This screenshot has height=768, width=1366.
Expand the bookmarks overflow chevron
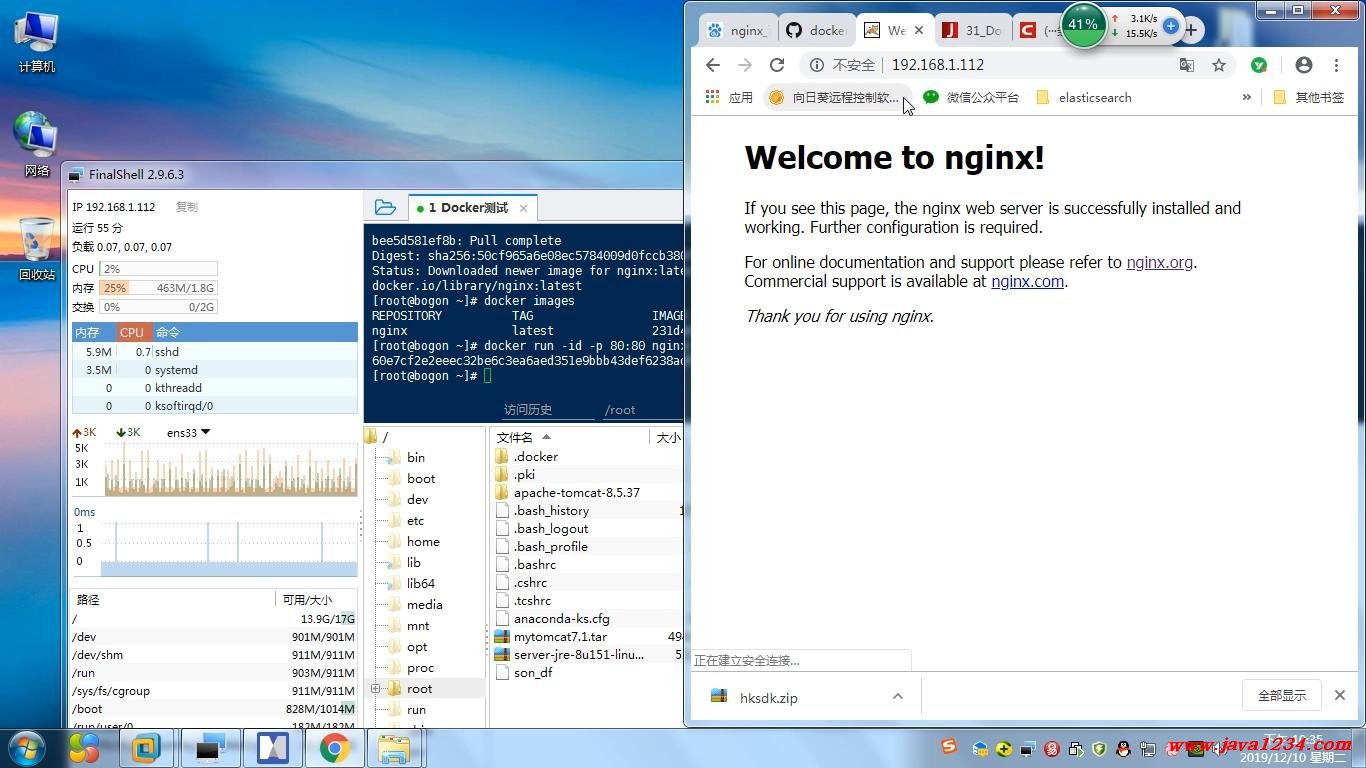[x=1246, y=97]
